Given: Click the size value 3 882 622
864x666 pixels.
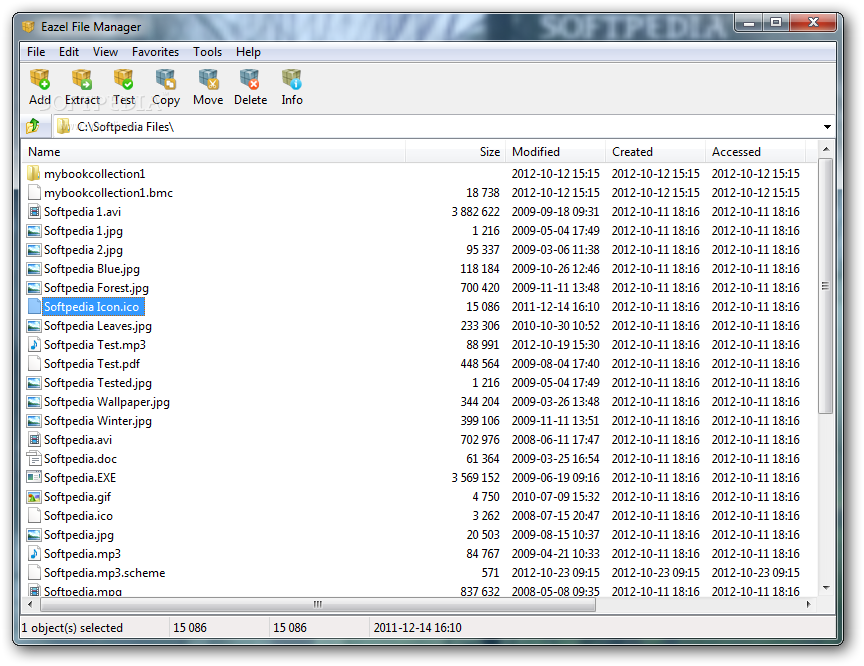Looking at the screenshot, I should 476,212.
